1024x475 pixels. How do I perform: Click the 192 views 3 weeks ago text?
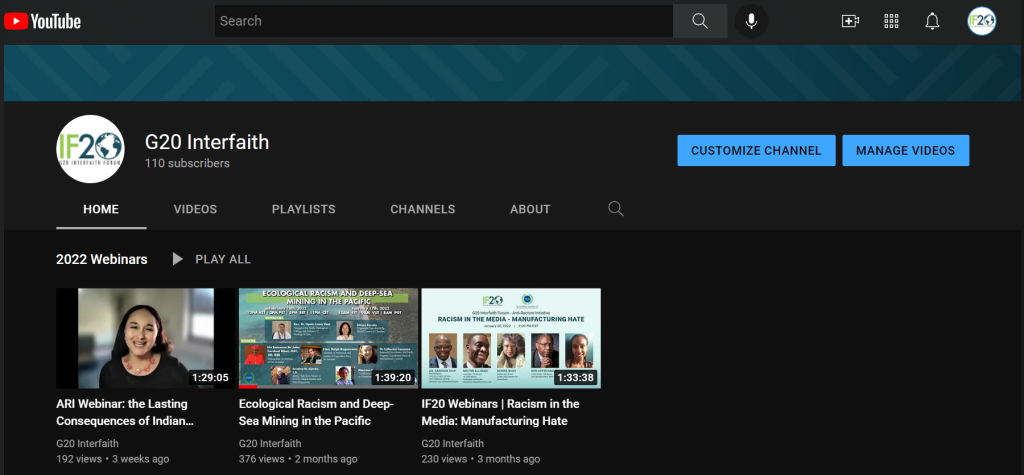[x=113, y=459]
